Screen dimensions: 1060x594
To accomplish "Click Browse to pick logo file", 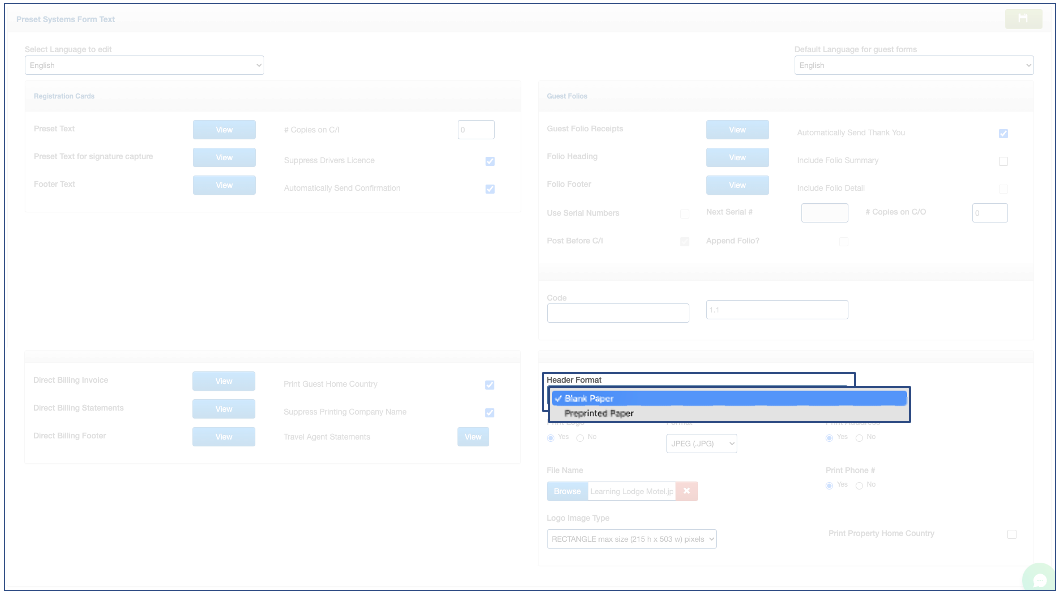I will [x=567, y=491].
